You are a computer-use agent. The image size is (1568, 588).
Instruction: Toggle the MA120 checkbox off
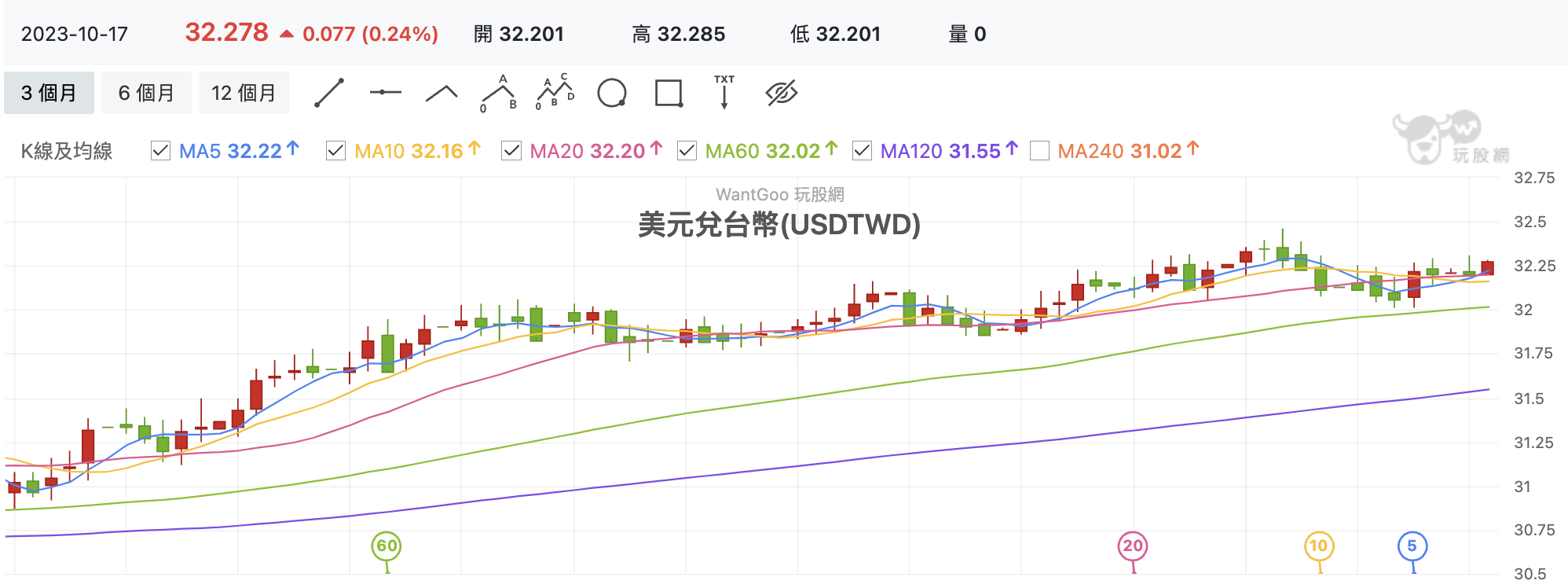(x=862, y=150)
